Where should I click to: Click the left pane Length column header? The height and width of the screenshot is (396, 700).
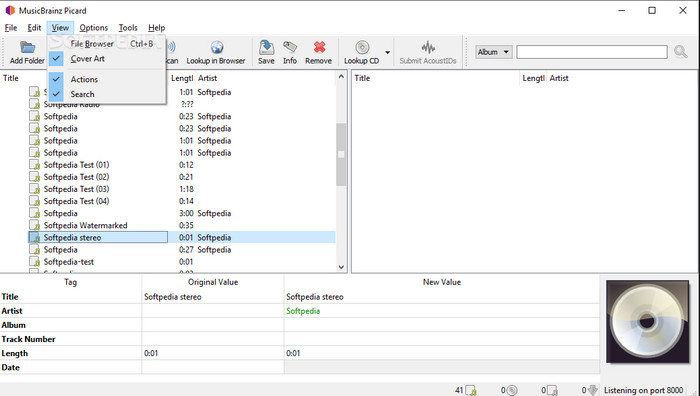pyautogui.click(x=182, y=78)
